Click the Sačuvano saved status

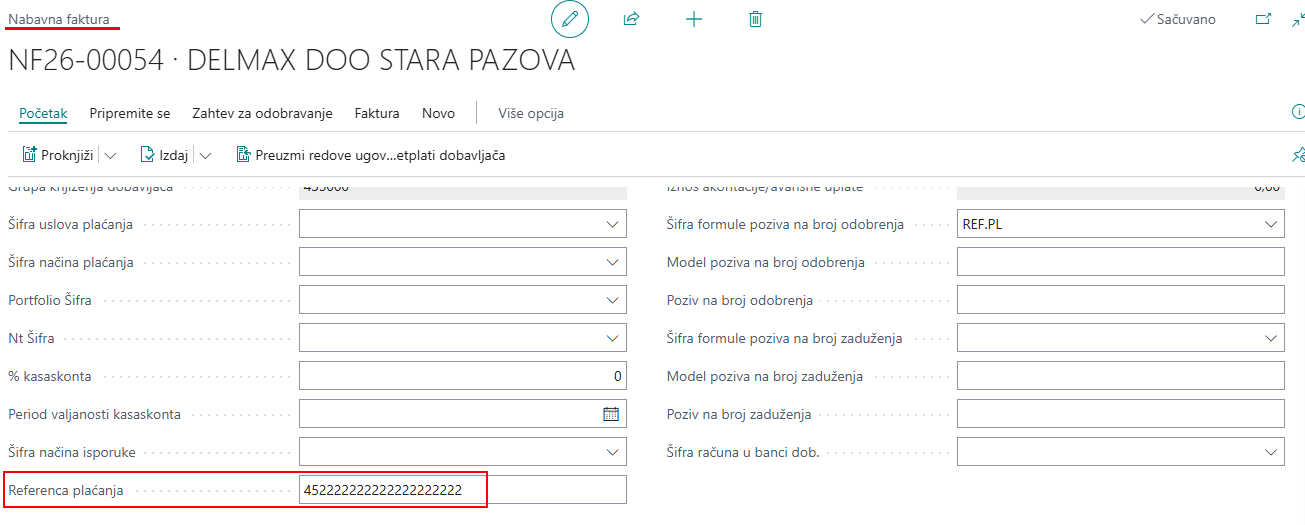click(x=1178, y=19)
